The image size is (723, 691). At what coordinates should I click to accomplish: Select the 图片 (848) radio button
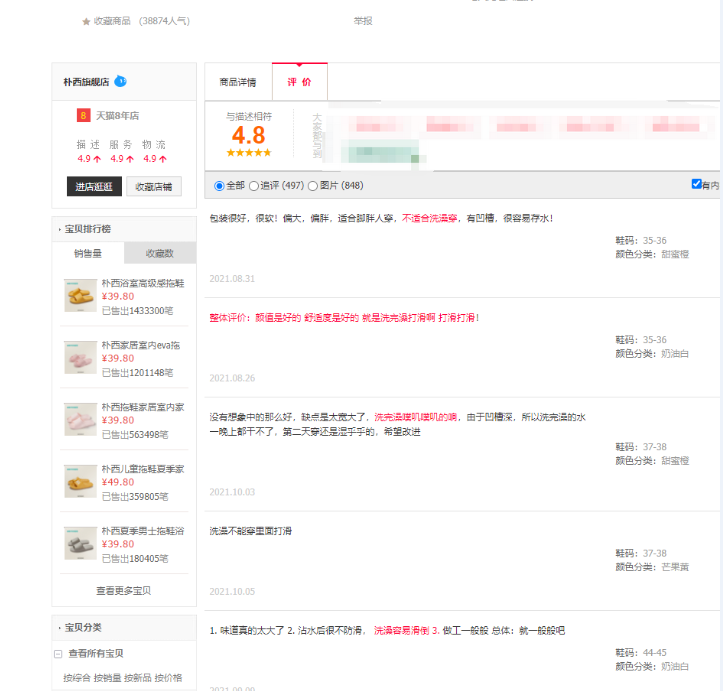313,186
